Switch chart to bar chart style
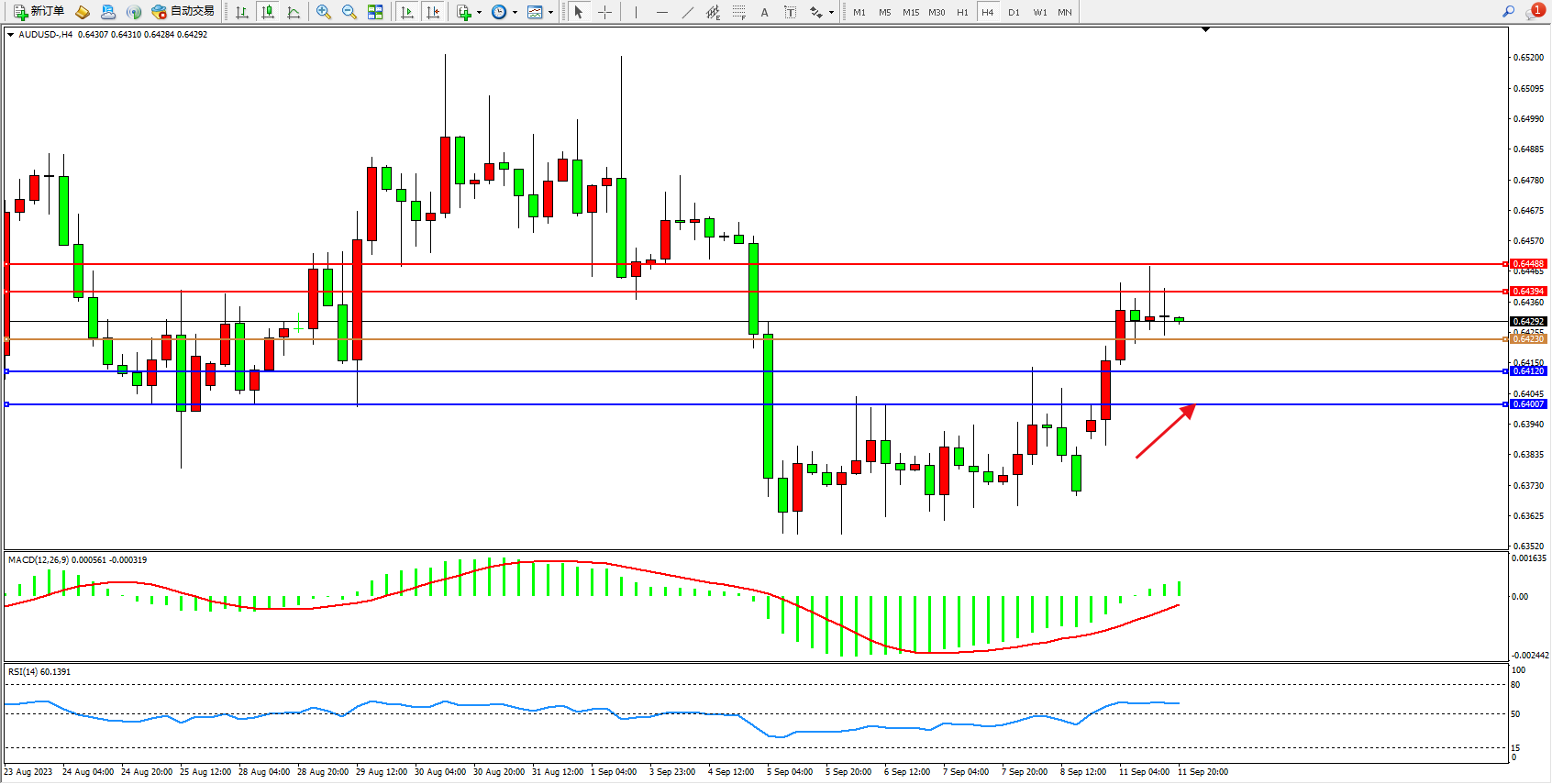 tap(242, 12)
